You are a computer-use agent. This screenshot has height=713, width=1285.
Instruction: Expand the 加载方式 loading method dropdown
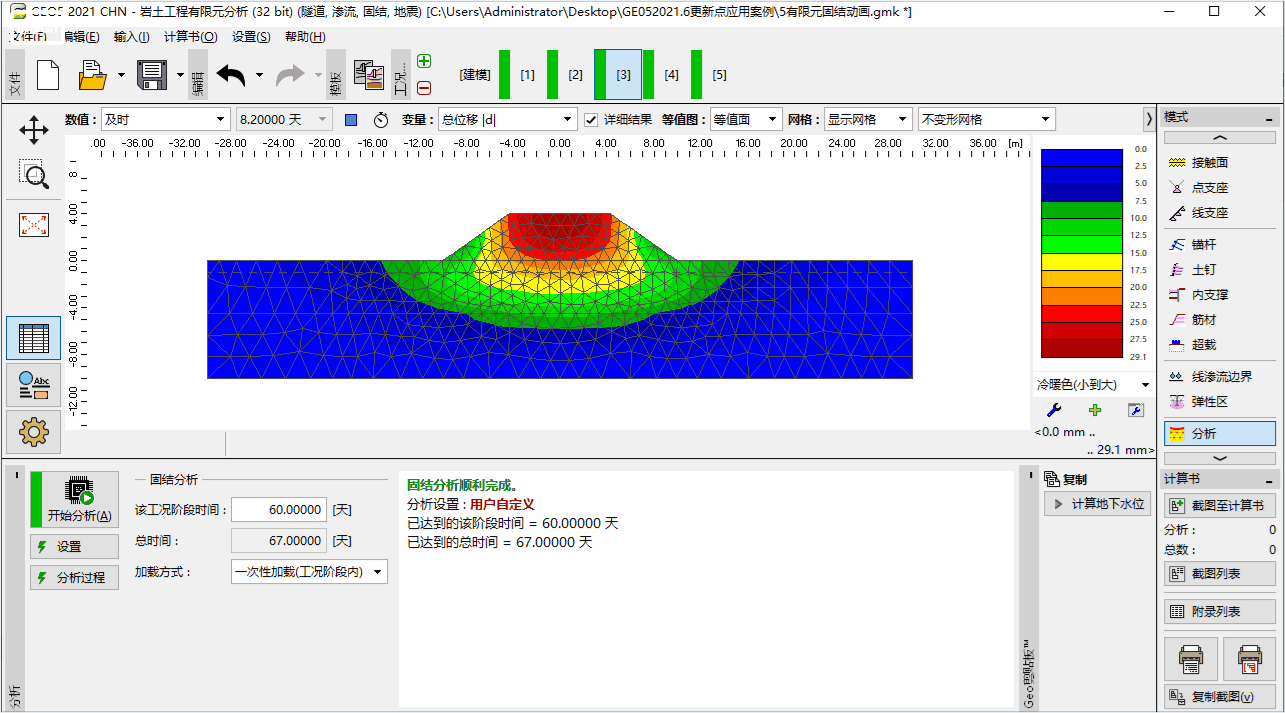[309, 572]
